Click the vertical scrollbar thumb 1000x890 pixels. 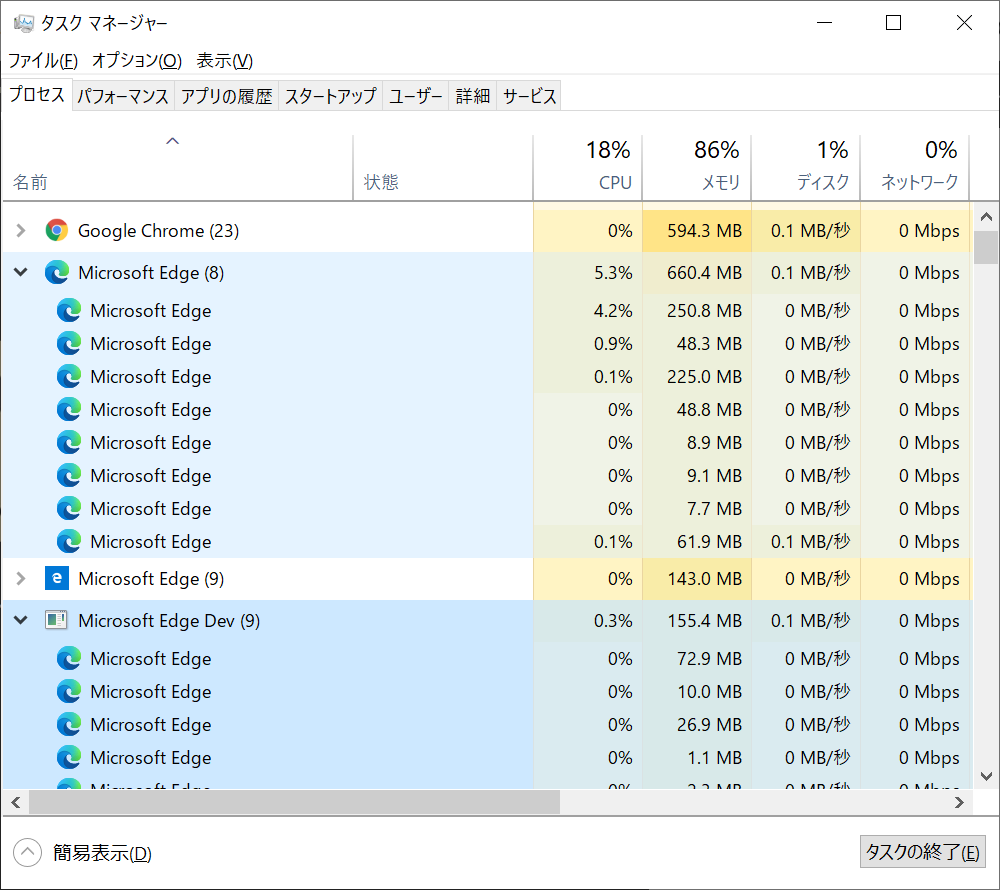point(986,247)
